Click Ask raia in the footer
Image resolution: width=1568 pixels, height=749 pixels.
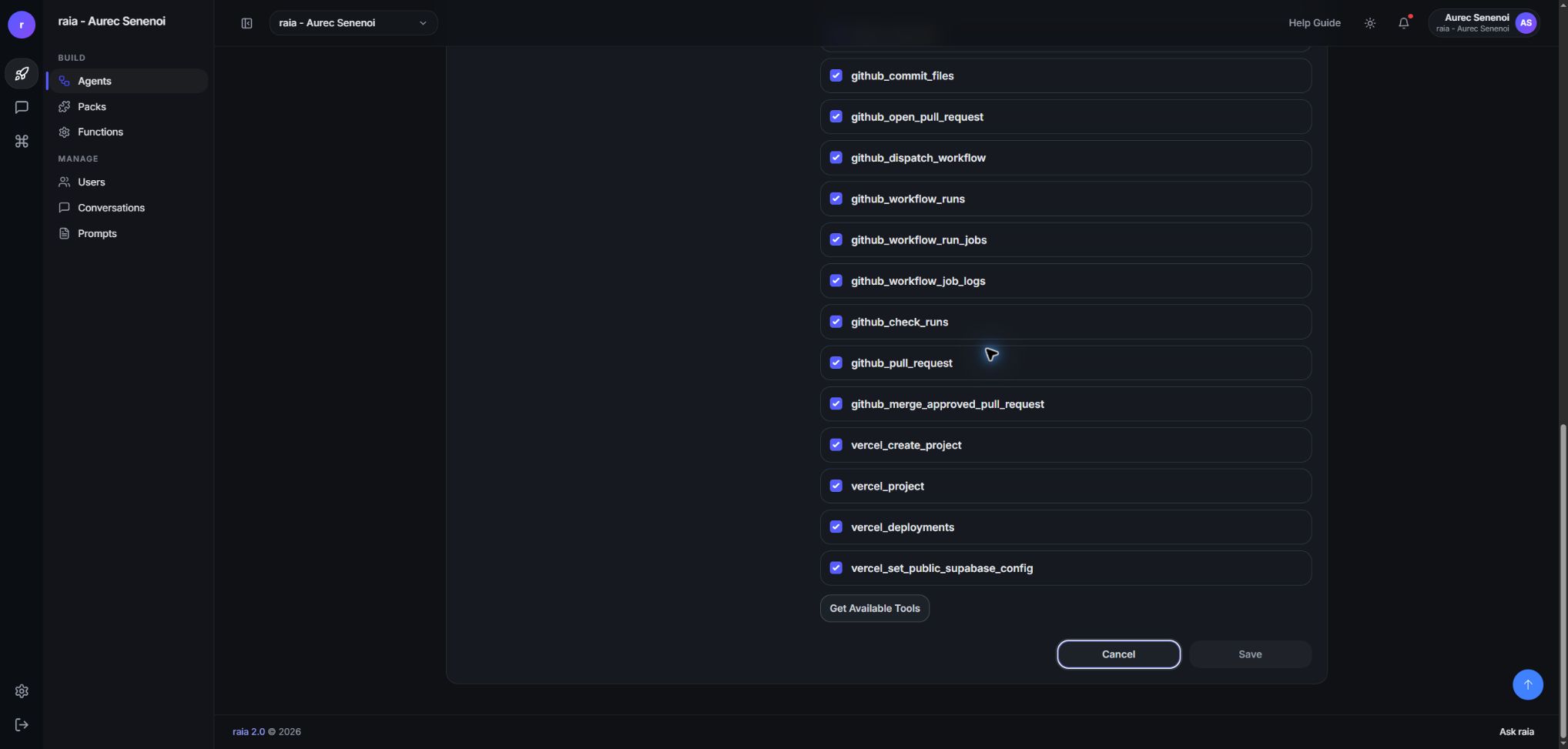click(x=1516, y=731)
